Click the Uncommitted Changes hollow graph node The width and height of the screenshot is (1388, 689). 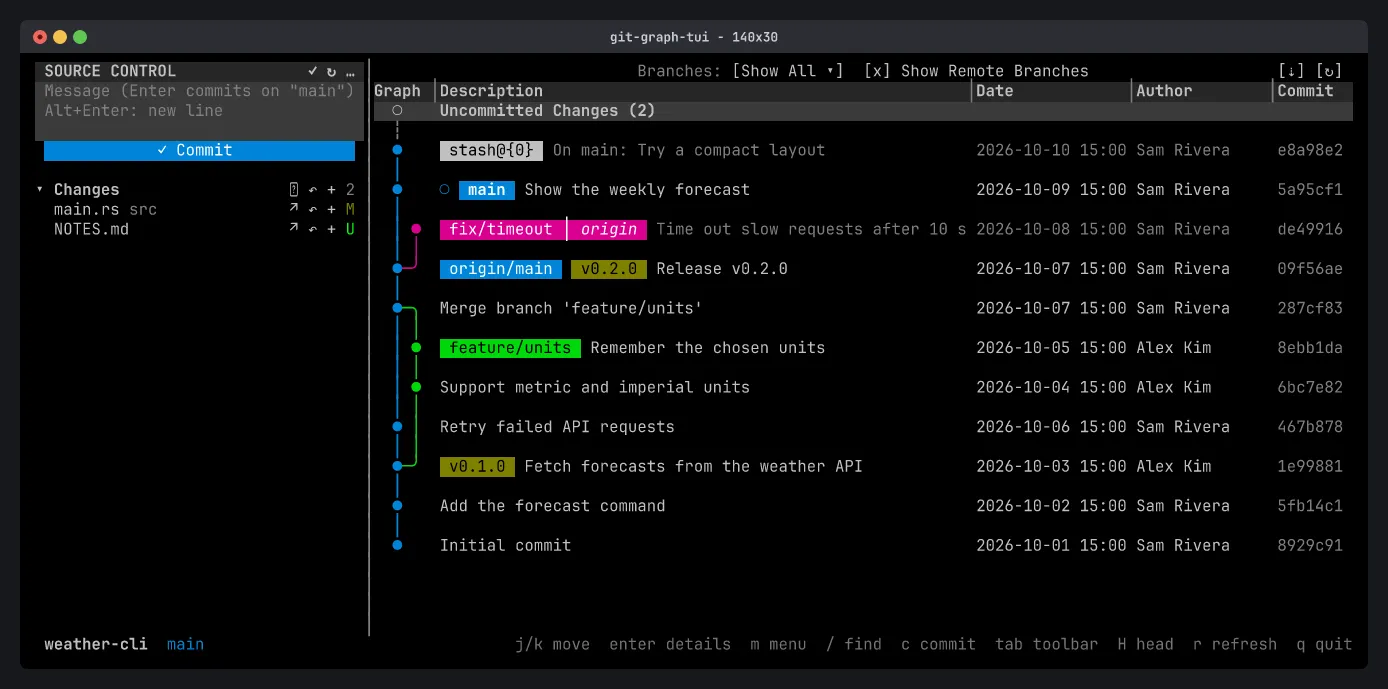coord(397,111)
